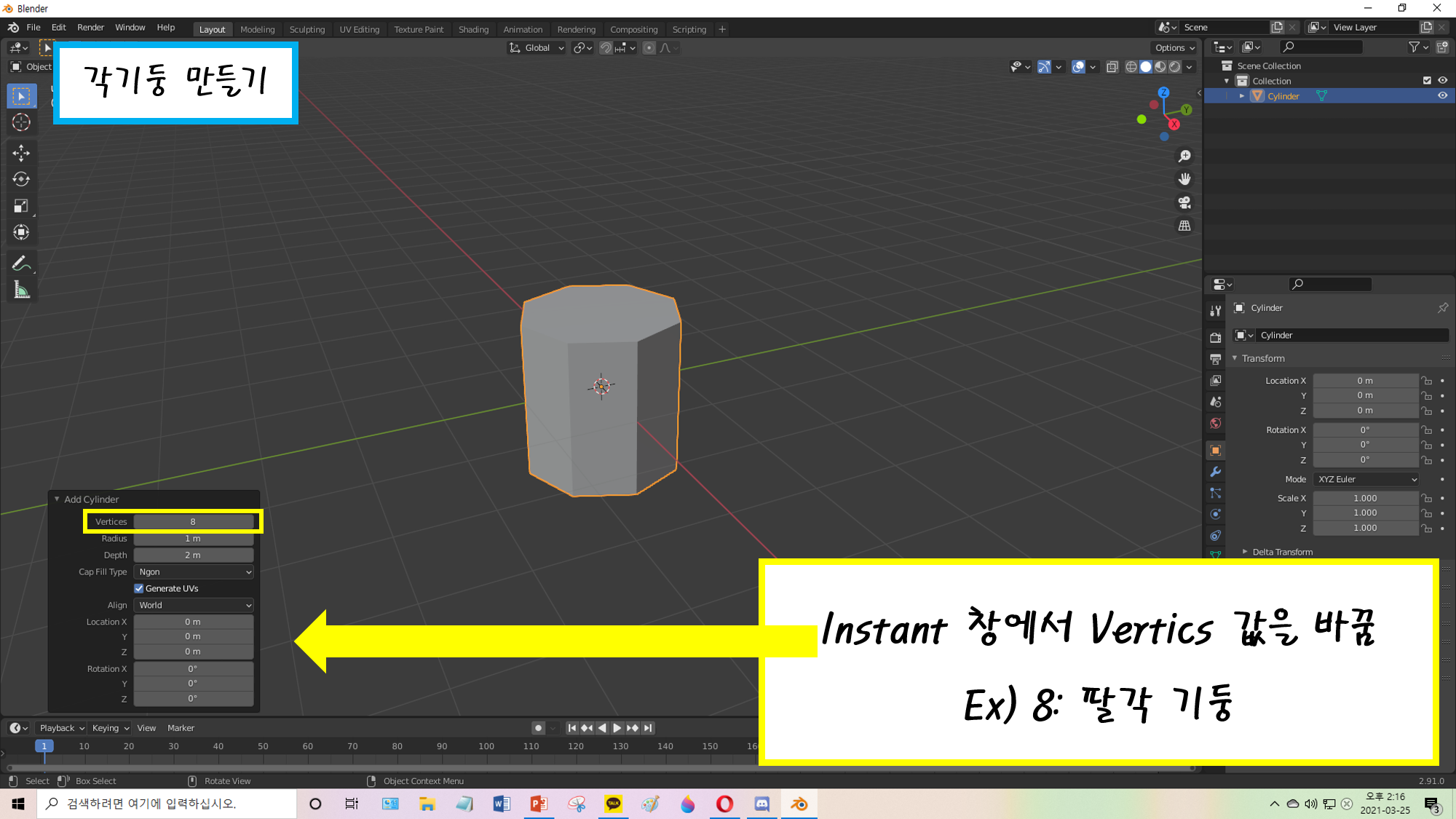Toggle camera view icon in viewport

coord(1184,202)
